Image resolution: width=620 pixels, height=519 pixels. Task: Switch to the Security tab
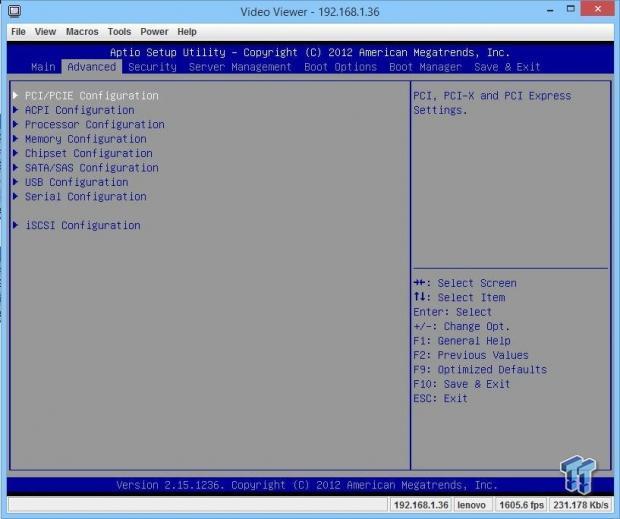click(152, 67)
